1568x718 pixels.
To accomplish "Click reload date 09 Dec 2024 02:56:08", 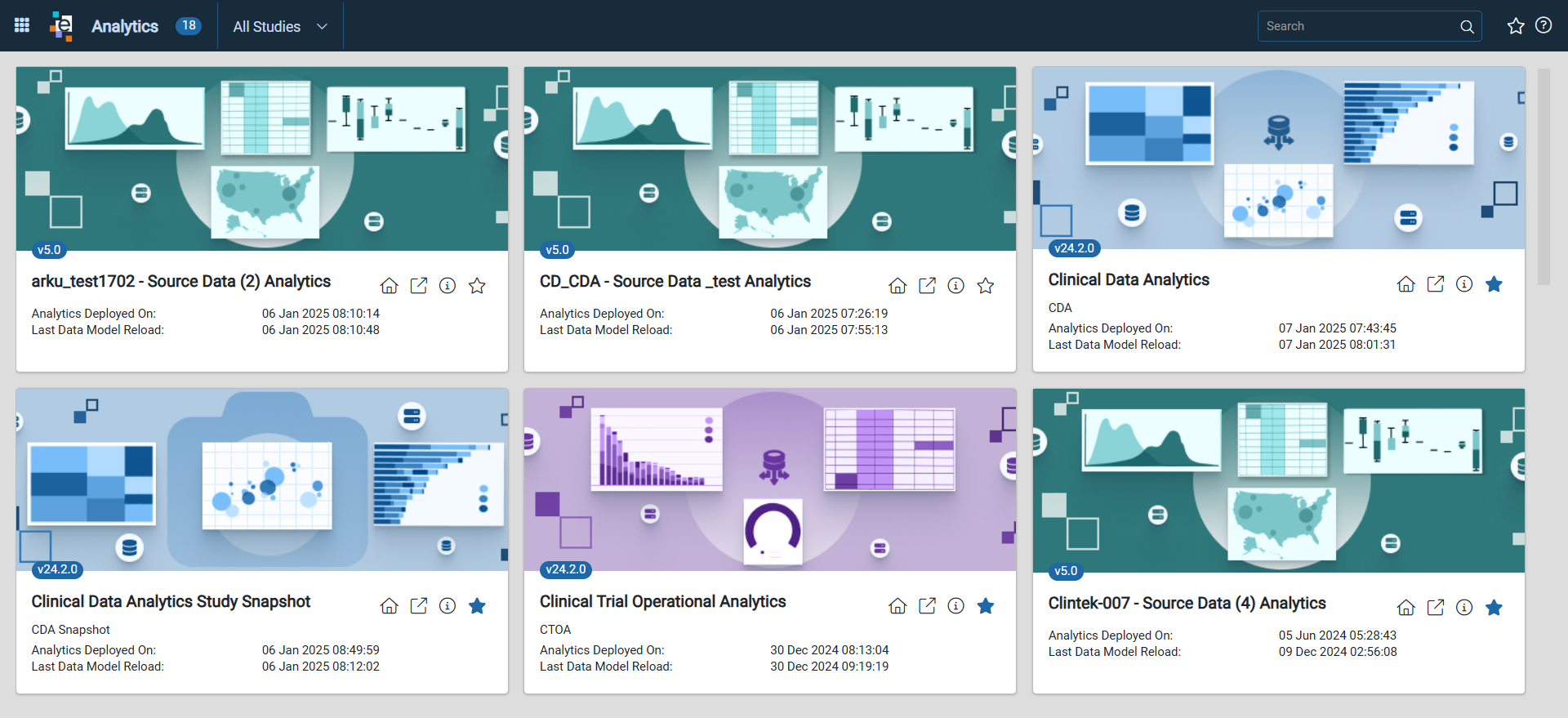I will pyautogui.click(x=1338, y=652).
